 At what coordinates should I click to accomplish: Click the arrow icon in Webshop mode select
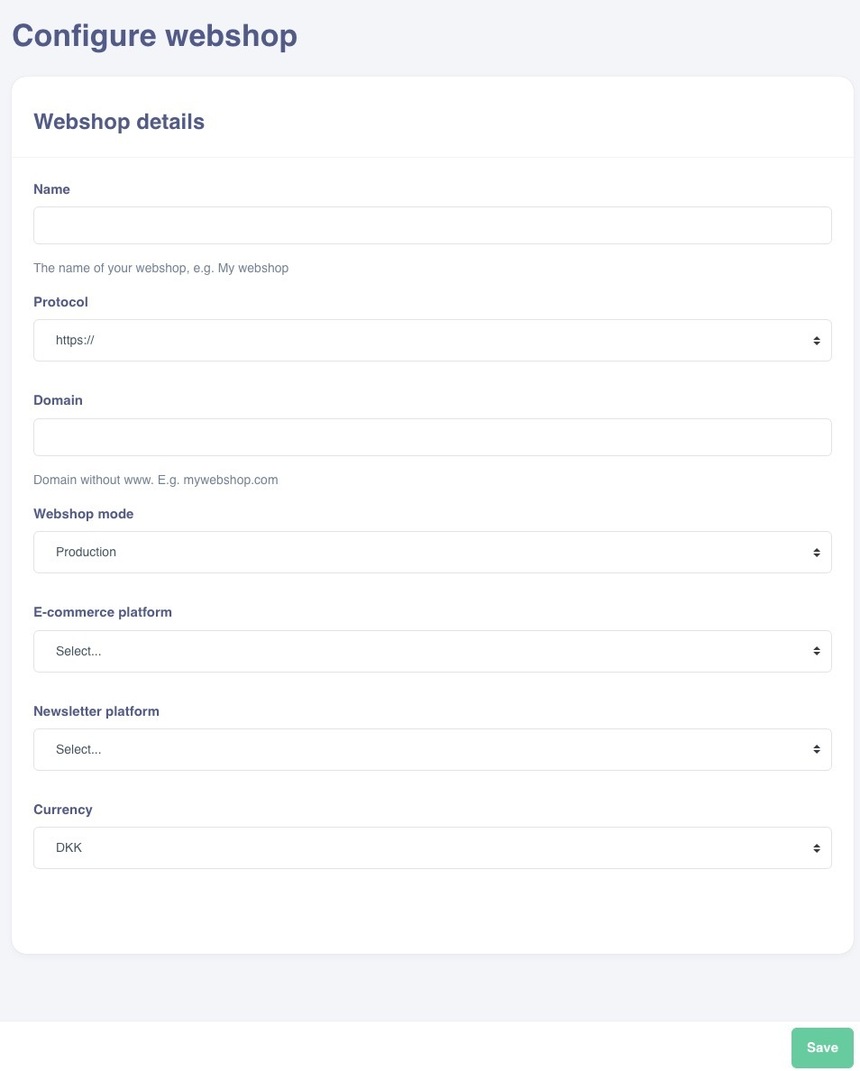point(816,553)
